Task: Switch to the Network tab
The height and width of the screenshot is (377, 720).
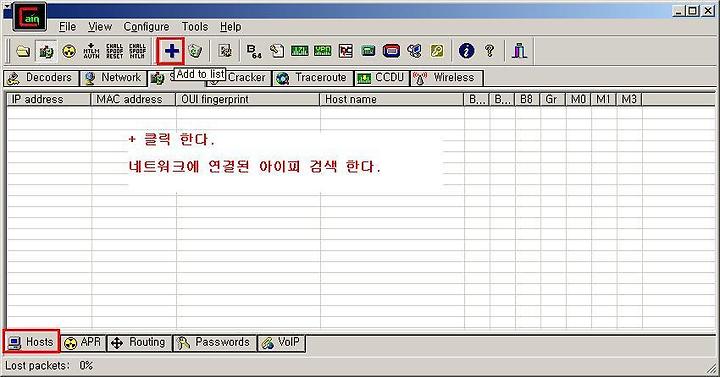Action: point(113,78)
